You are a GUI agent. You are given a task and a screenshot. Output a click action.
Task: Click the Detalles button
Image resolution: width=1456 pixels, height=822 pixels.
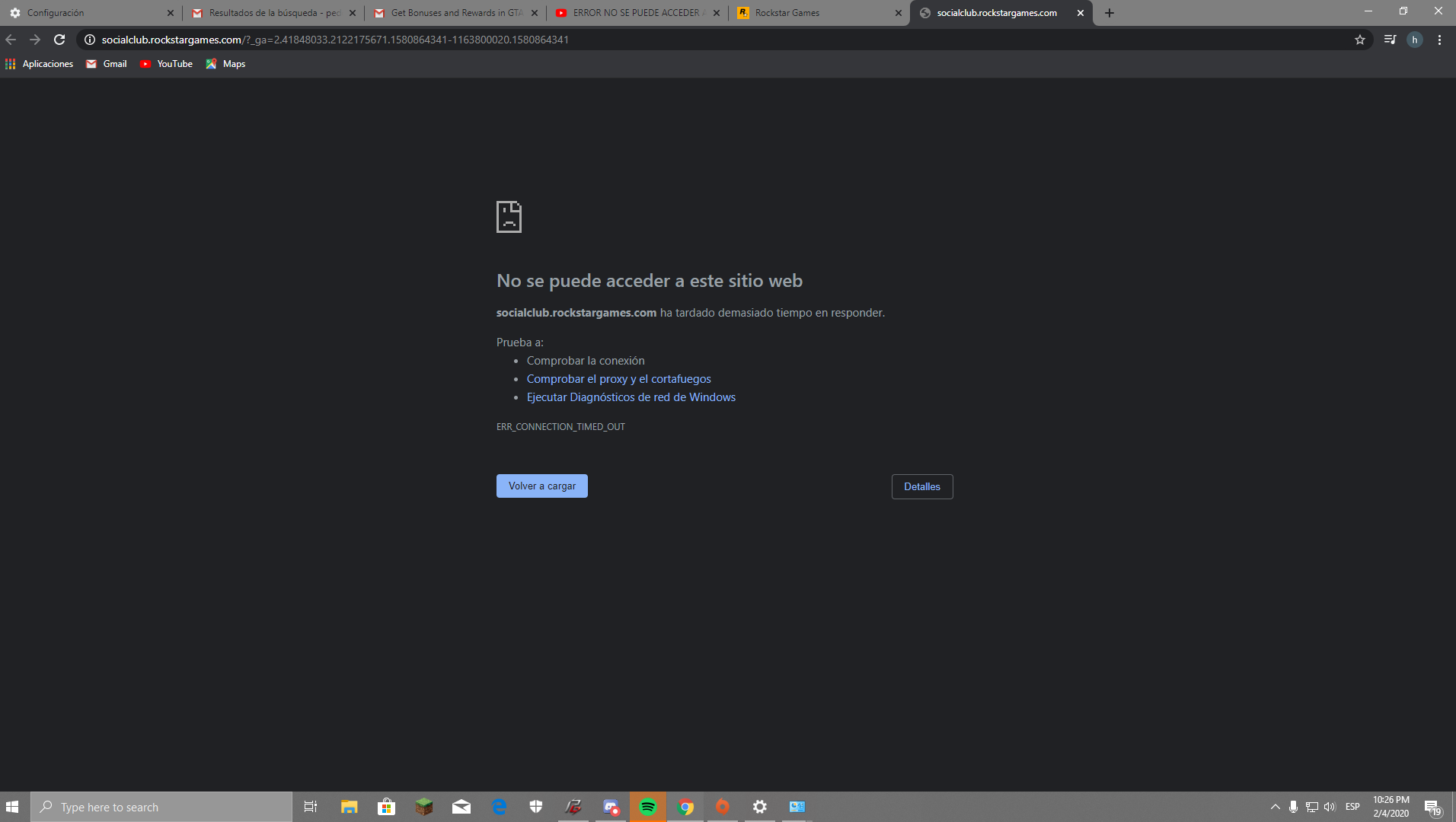[x=921, y=486]
